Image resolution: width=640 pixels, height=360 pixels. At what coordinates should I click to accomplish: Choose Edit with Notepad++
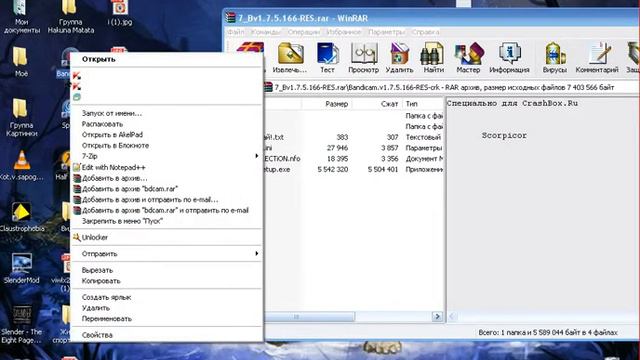click(x=167, y=167)
